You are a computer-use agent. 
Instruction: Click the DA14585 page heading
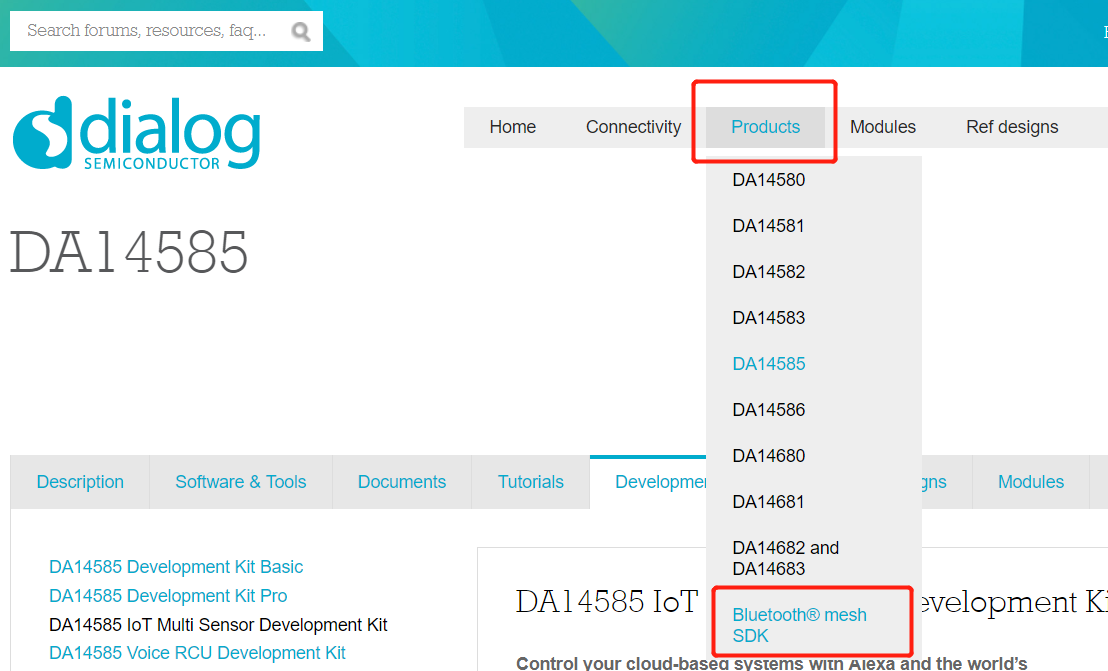point(129,252)
